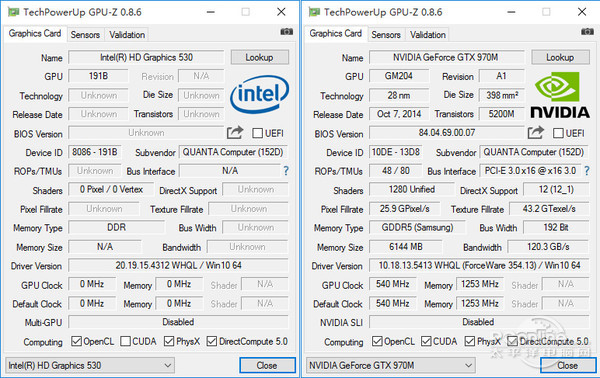Toggle DirectCompute 5.0 checkbox in NVIDIA window
Screen dimensions: 600x378
(x=512, y=341)
